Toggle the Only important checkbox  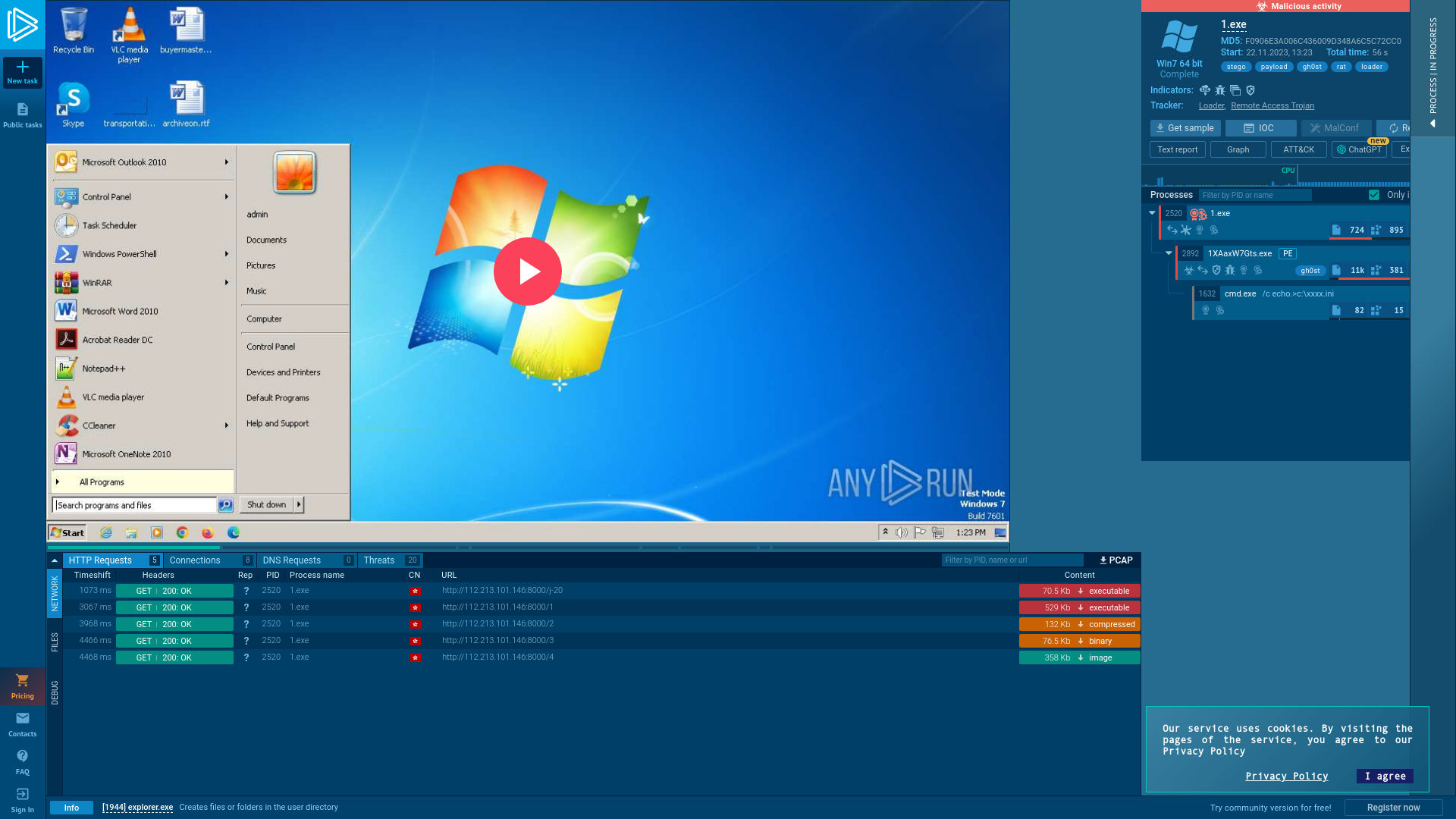coord(1374,195)
